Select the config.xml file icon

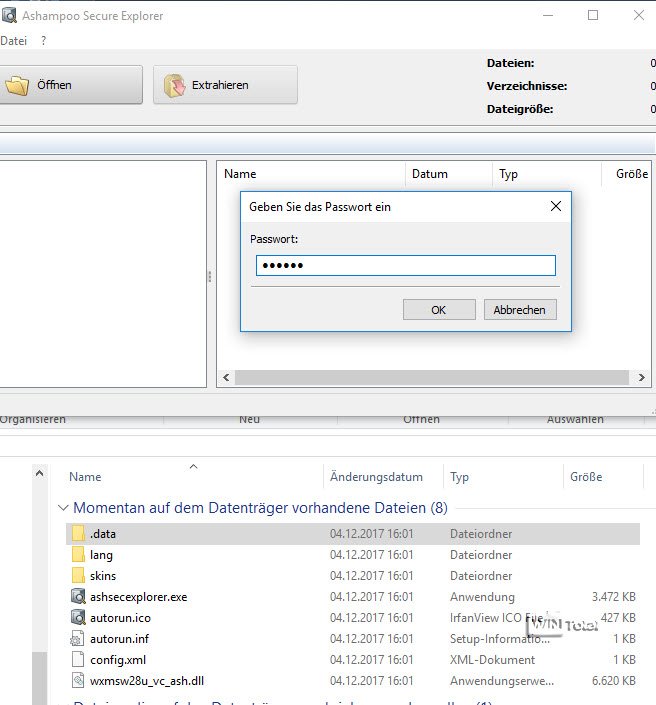point(78,660)
